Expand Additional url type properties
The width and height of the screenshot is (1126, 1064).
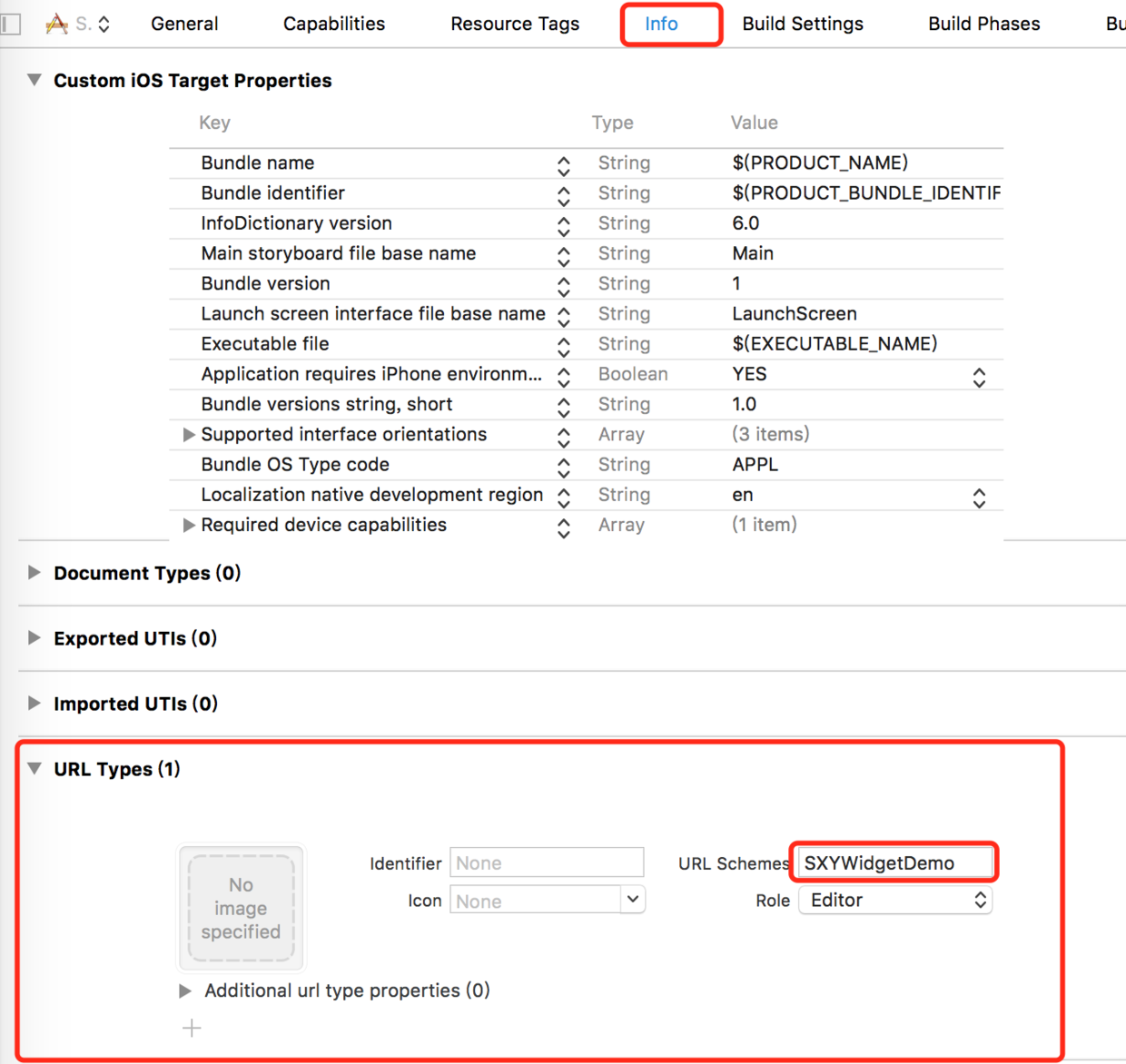click(x=185, y=990)
